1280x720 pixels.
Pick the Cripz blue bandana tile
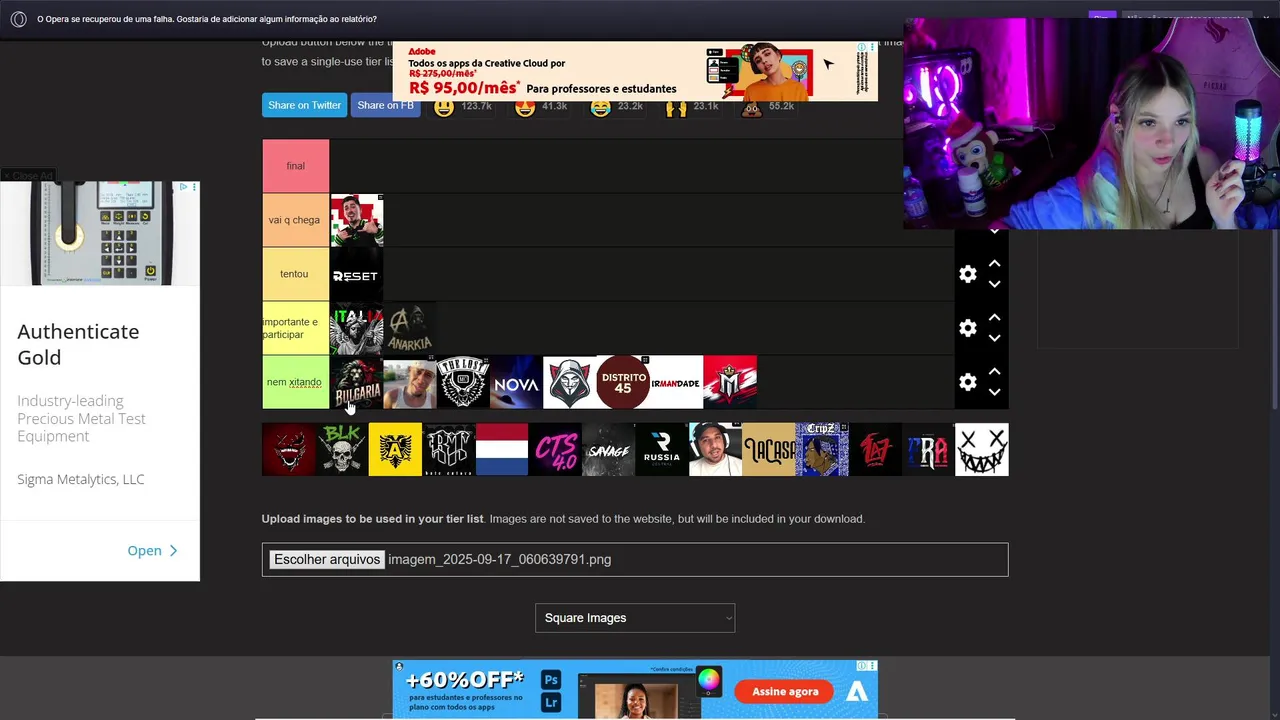point(822,449)
